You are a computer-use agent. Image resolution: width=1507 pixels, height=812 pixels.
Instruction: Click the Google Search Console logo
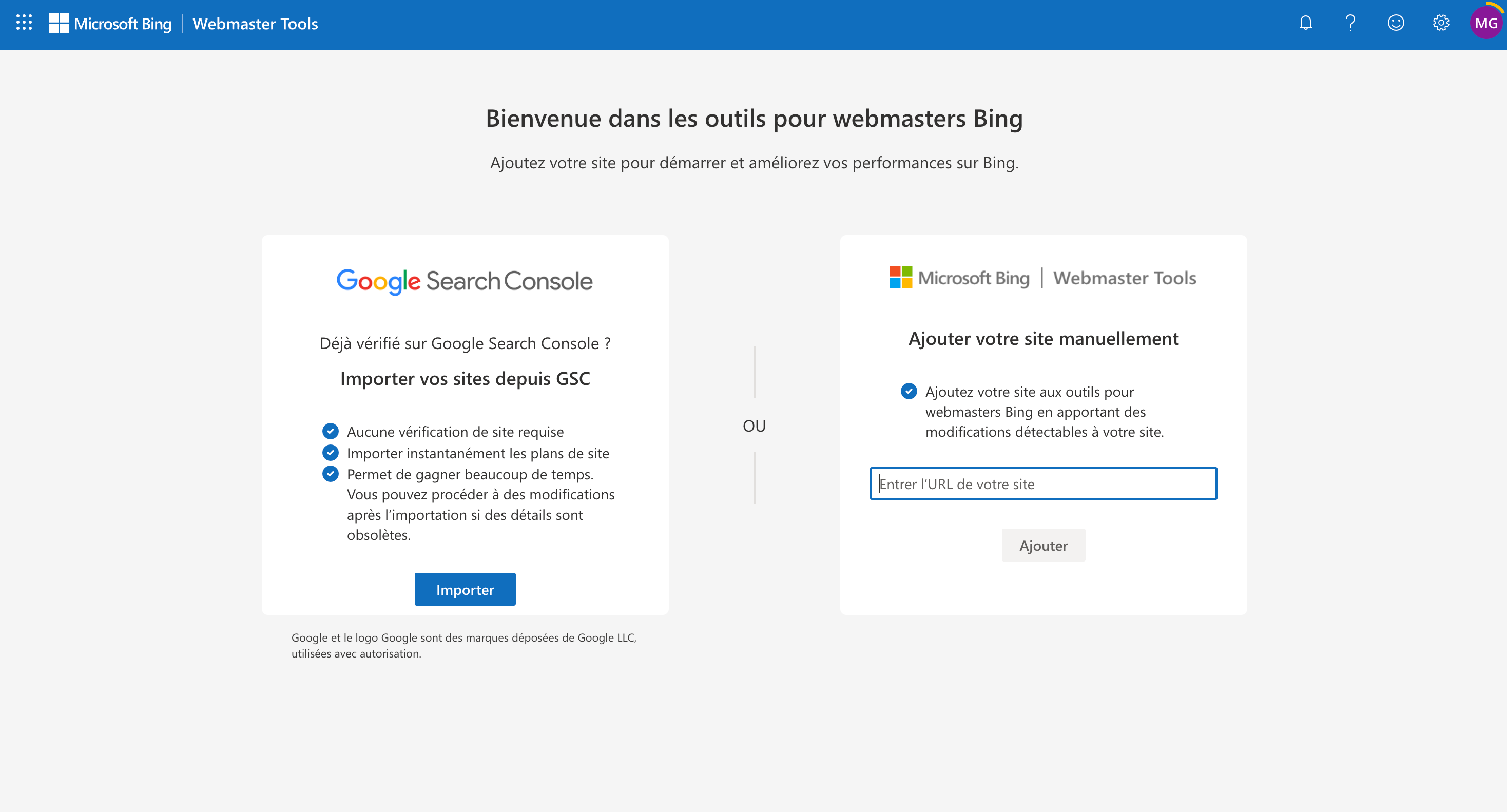[x=465, y=281]
